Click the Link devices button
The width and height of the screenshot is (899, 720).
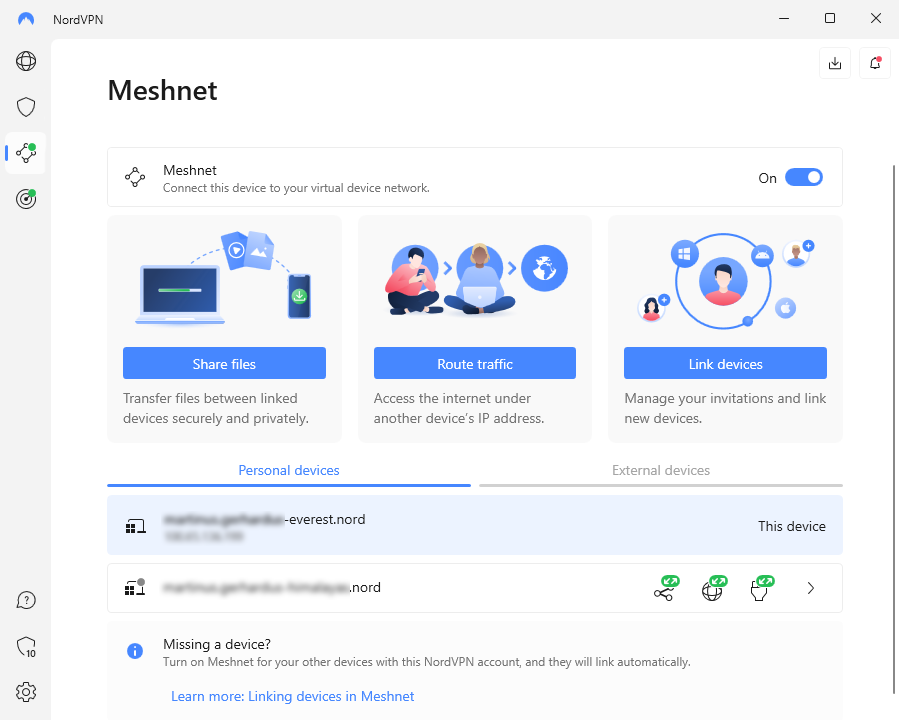point(725,362)
